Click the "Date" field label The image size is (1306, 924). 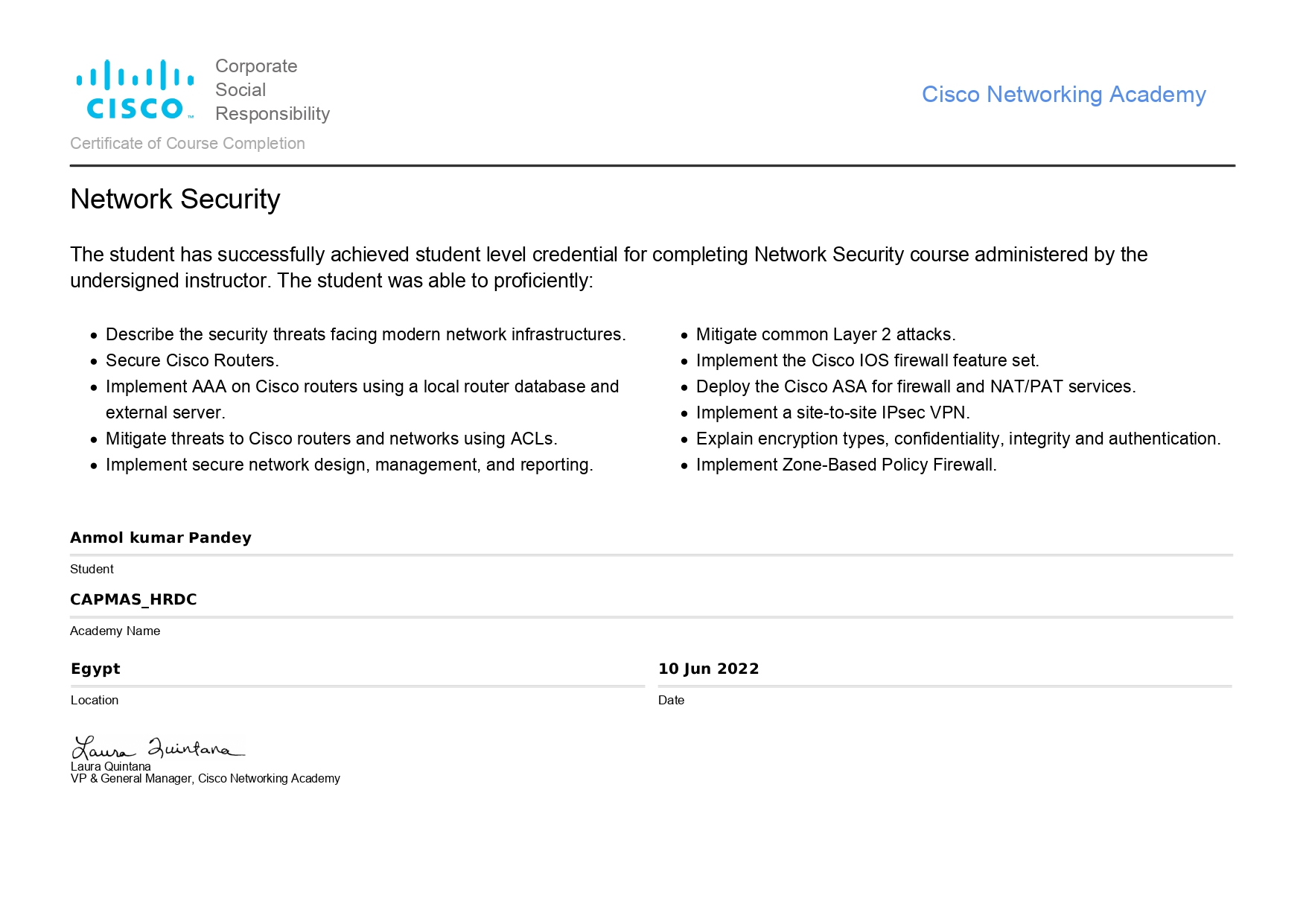[671, 701]
